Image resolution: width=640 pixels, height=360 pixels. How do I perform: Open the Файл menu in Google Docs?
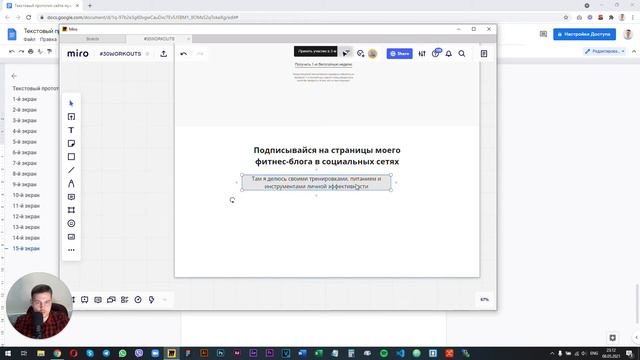pyautogui.click(x=29, y=40)
